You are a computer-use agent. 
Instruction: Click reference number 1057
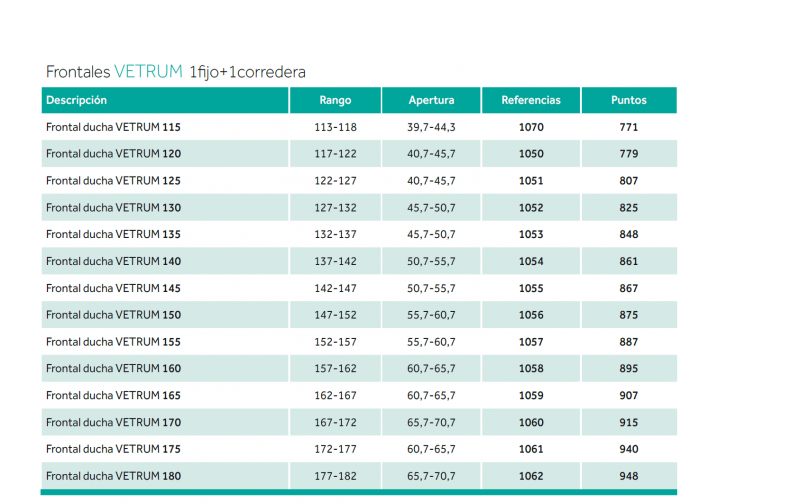coord(531,342)
